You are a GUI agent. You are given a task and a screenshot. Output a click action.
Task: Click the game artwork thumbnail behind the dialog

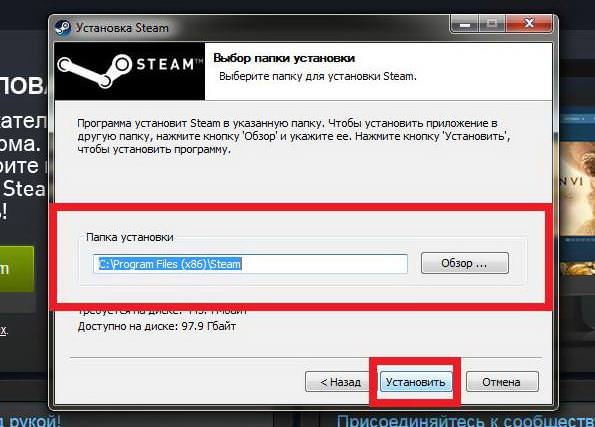pos(577,190)
